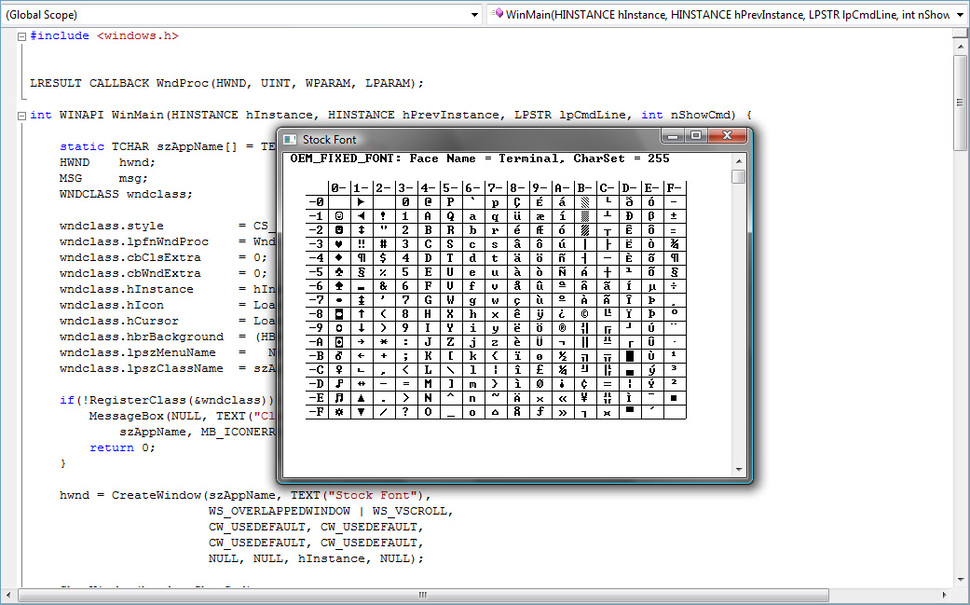Viewport: 970px width, 605px height.
Task: Maximize the Stock Font window
Action: pos(696,135)
